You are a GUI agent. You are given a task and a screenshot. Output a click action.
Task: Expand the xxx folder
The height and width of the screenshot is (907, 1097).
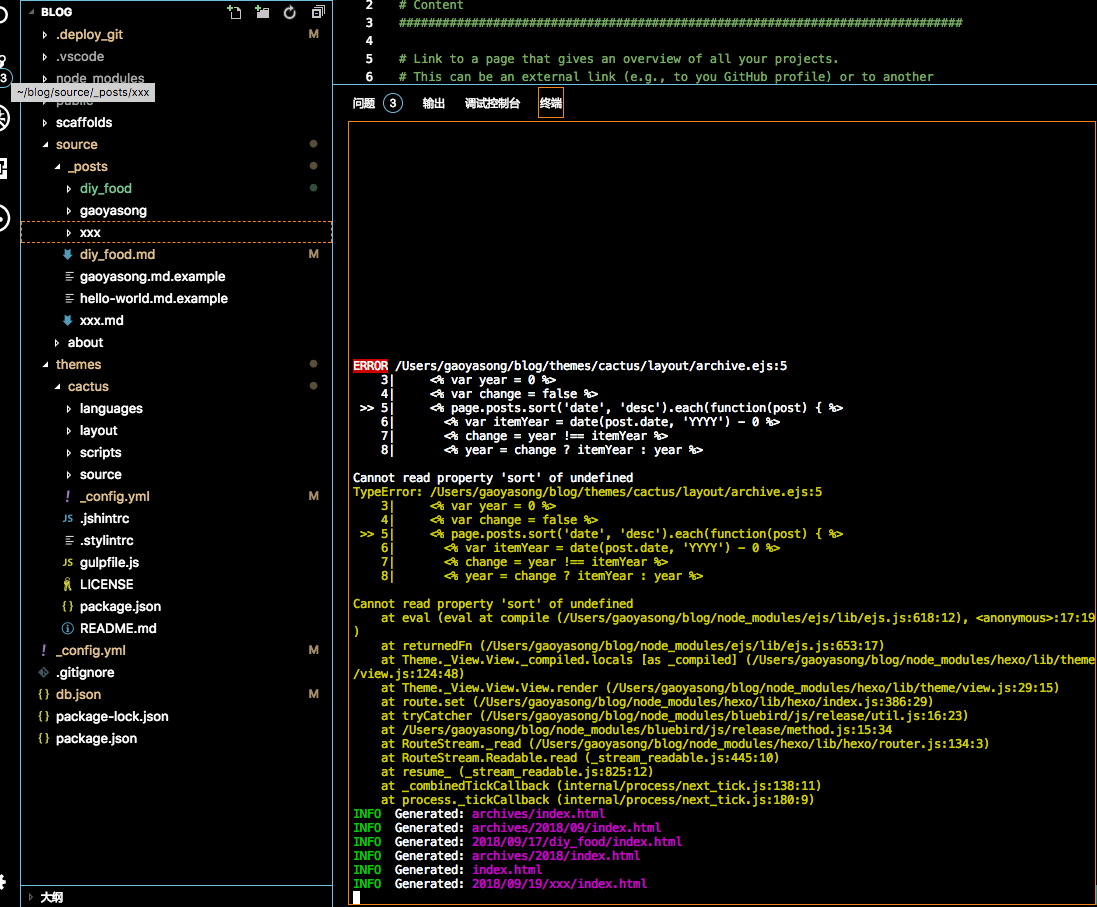click(69, 232)
